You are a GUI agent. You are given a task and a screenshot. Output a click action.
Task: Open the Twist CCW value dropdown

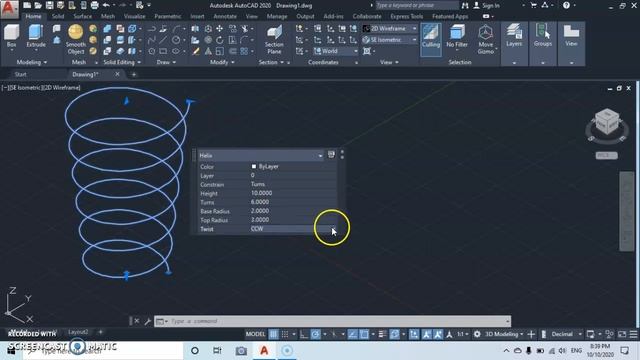pyautogui.click(x=334, y=229)
